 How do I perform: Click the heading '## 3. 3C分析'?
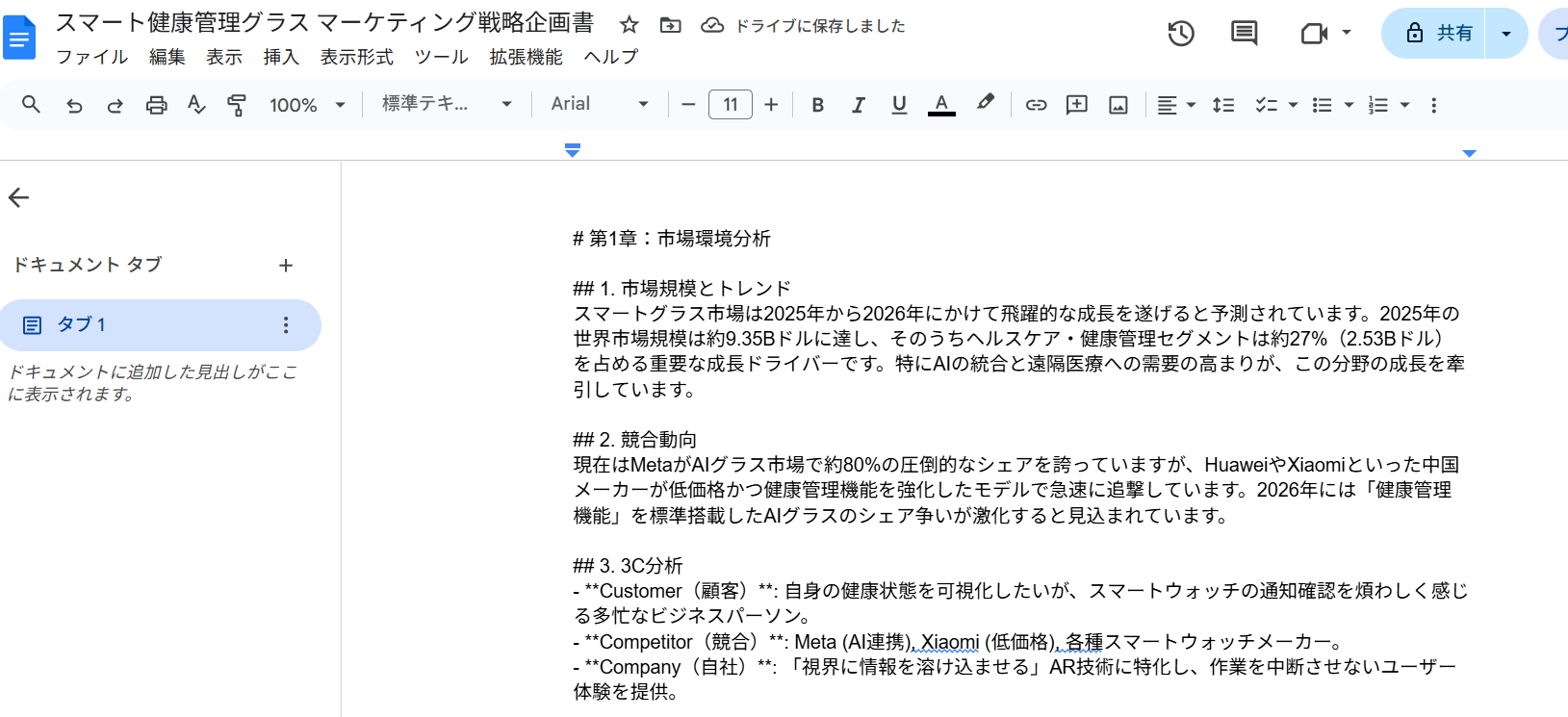(x=629, y=566)
